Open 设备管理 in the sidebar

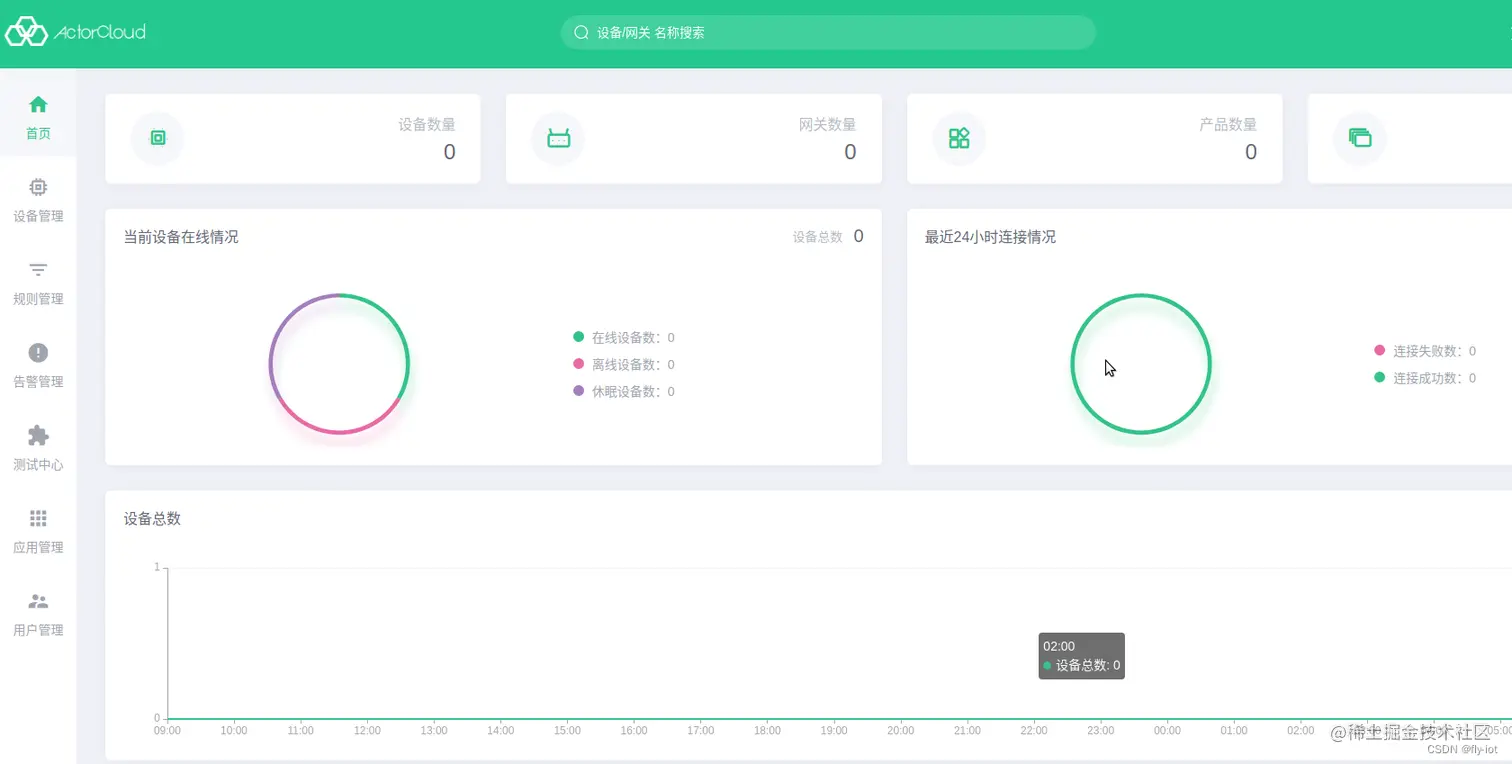point(38,200)
